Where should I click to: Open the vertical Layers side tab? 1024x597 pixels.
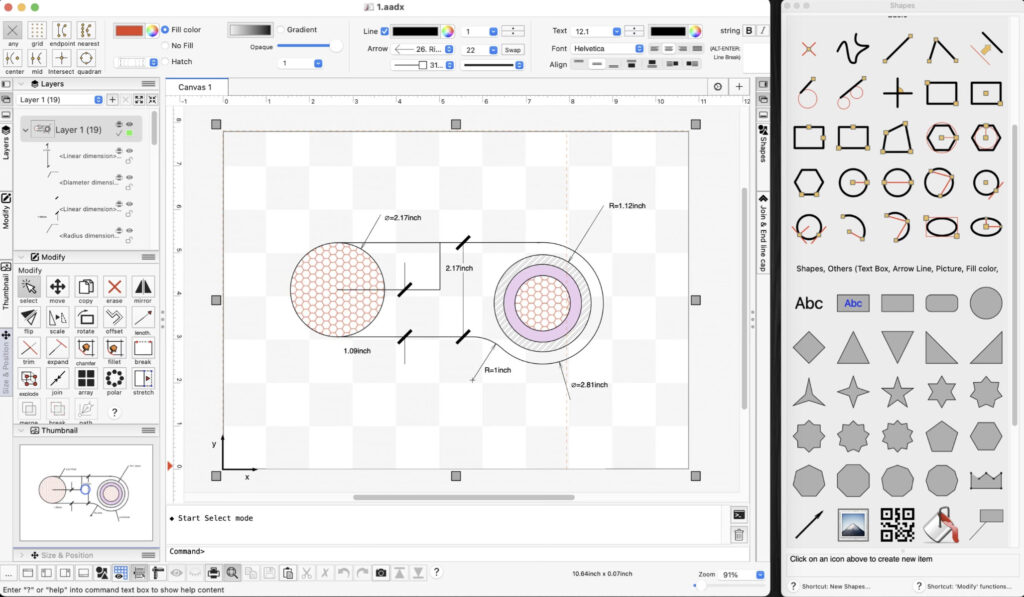6,143
